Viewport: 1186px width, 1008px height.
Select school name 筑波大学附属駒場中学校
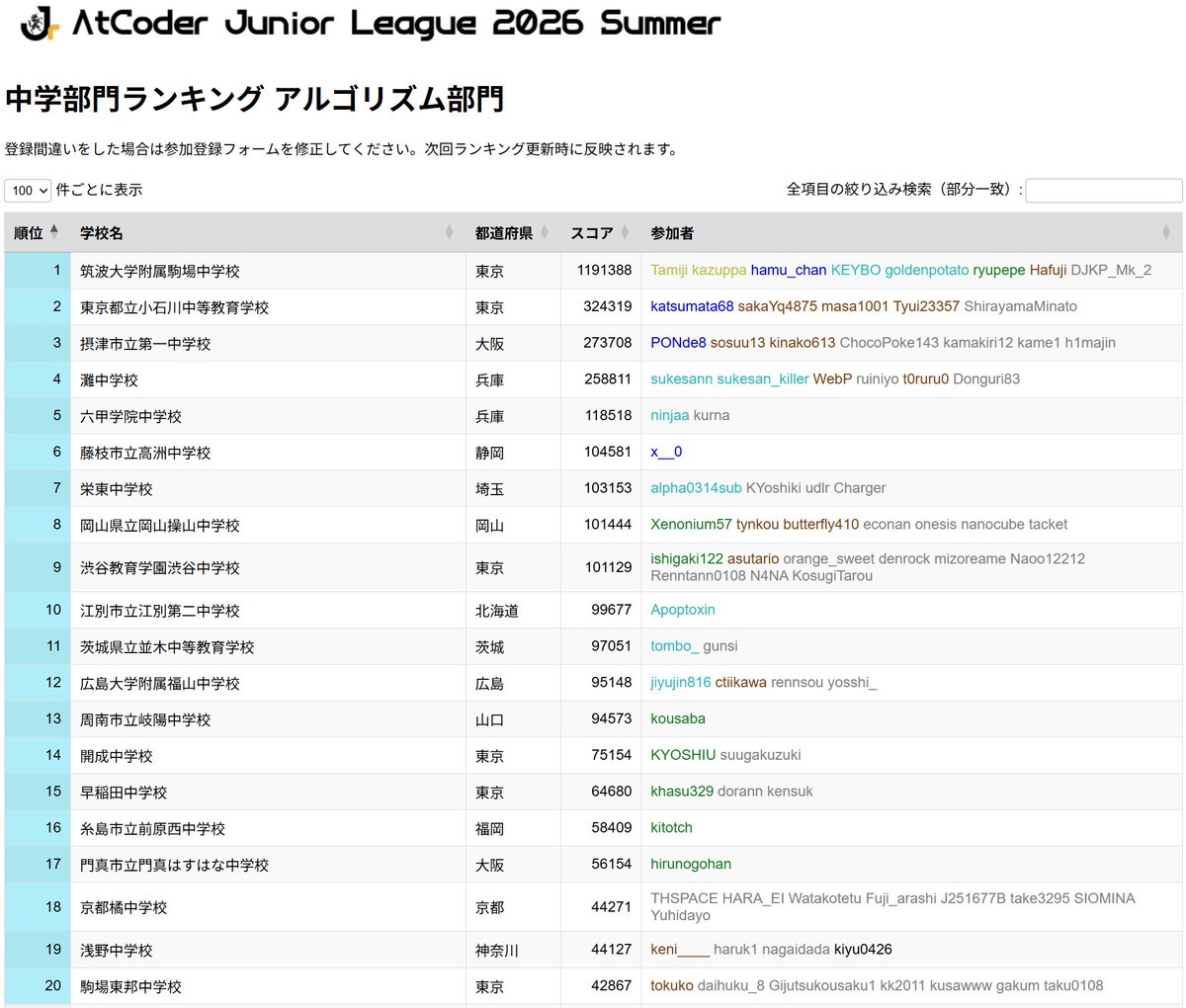point(160,271)
